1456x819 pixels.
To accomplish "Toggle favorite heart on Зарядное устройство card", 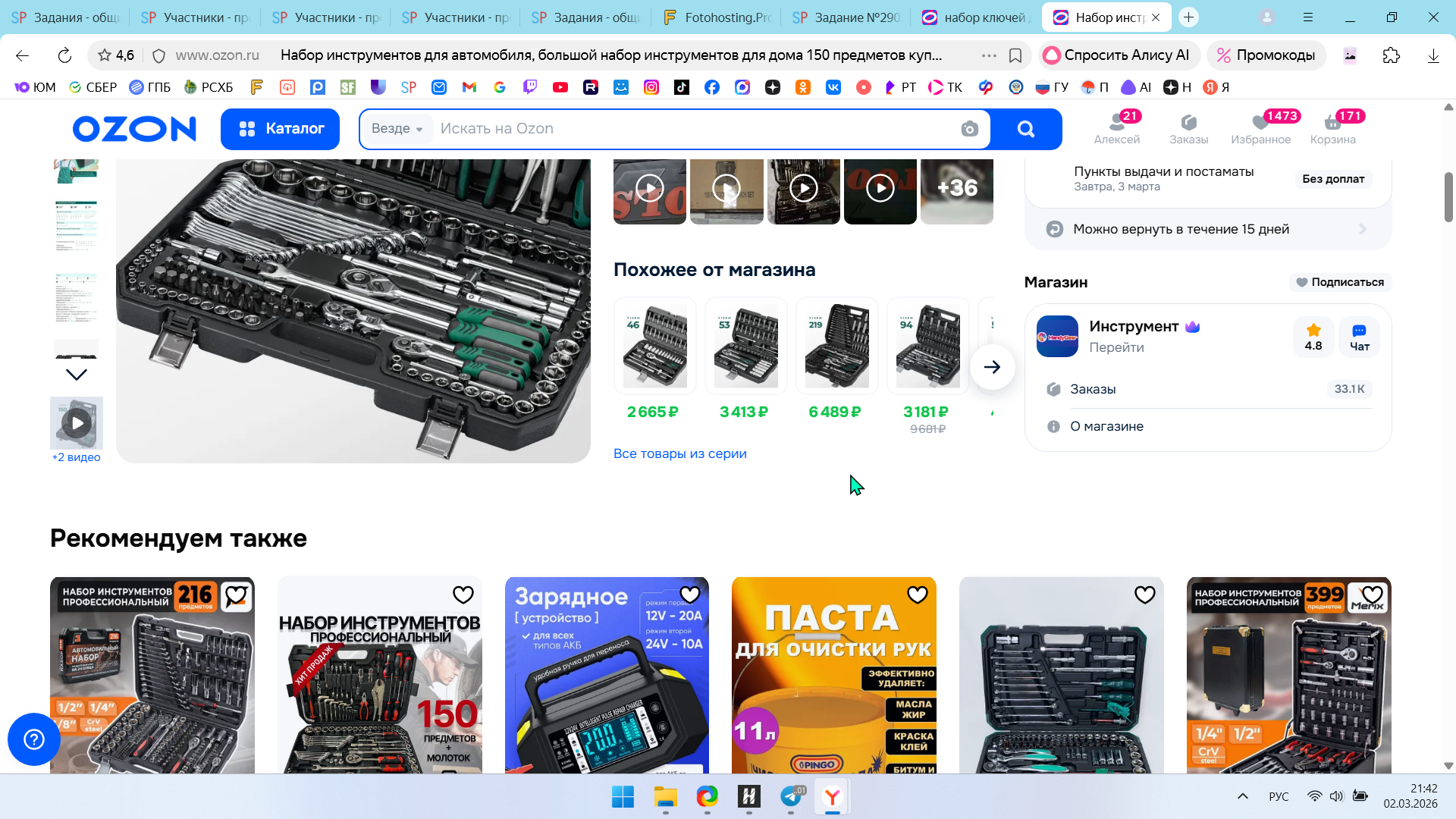I will (689, 595).
